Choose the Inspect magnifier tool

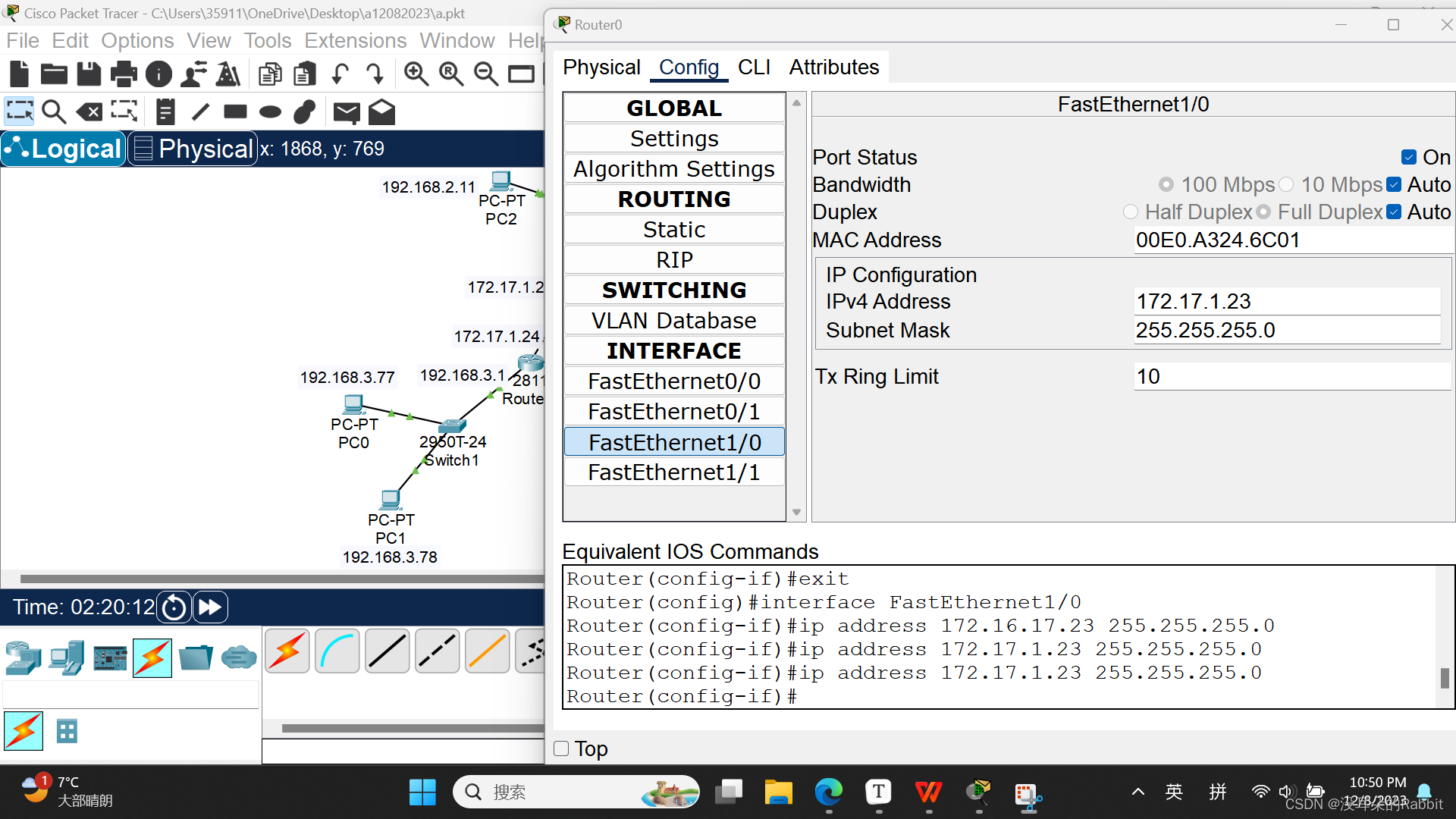click(x=54, y=111)
